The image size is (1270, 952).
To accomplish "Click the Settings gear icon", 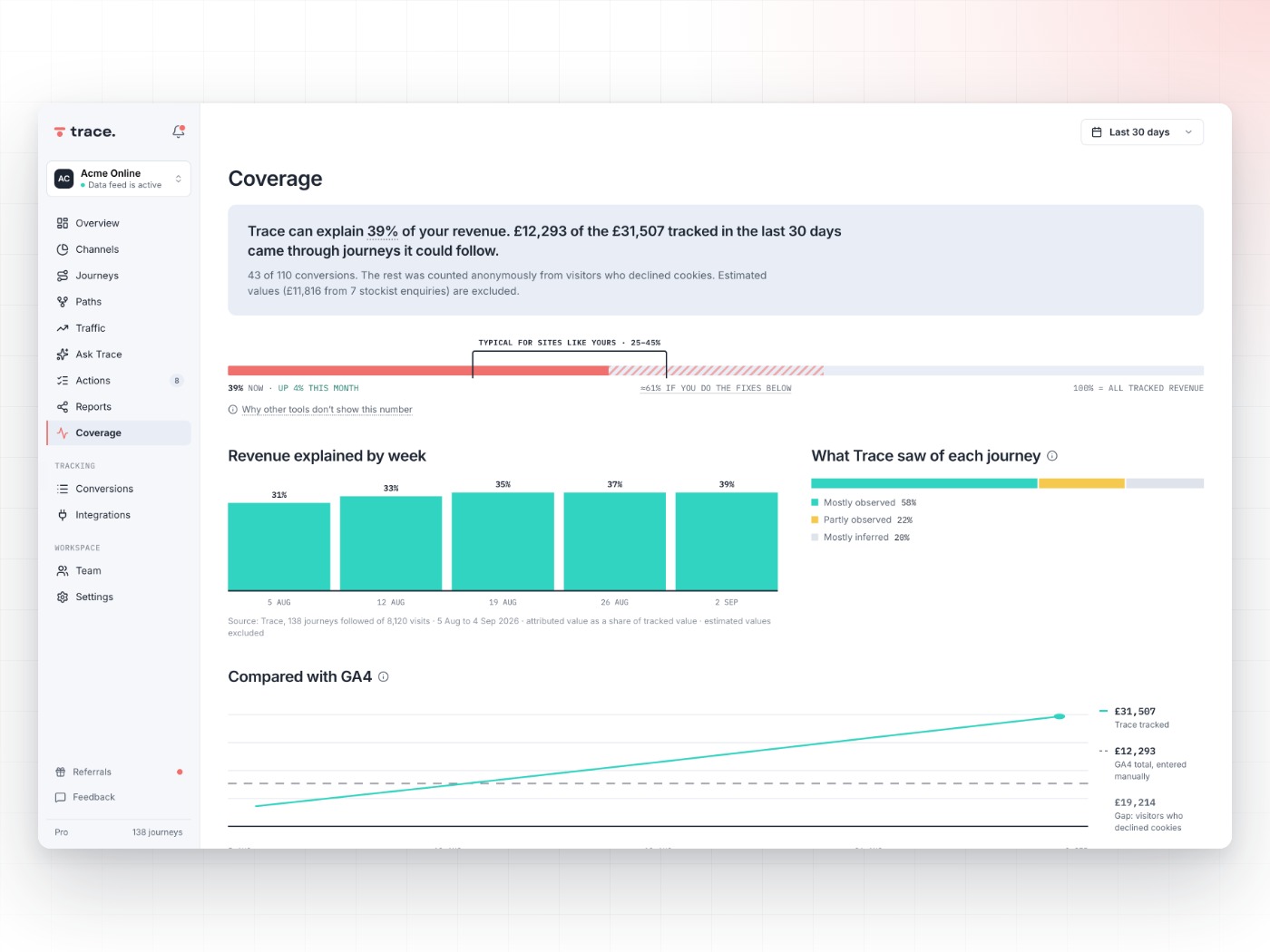I will point(63,597).
